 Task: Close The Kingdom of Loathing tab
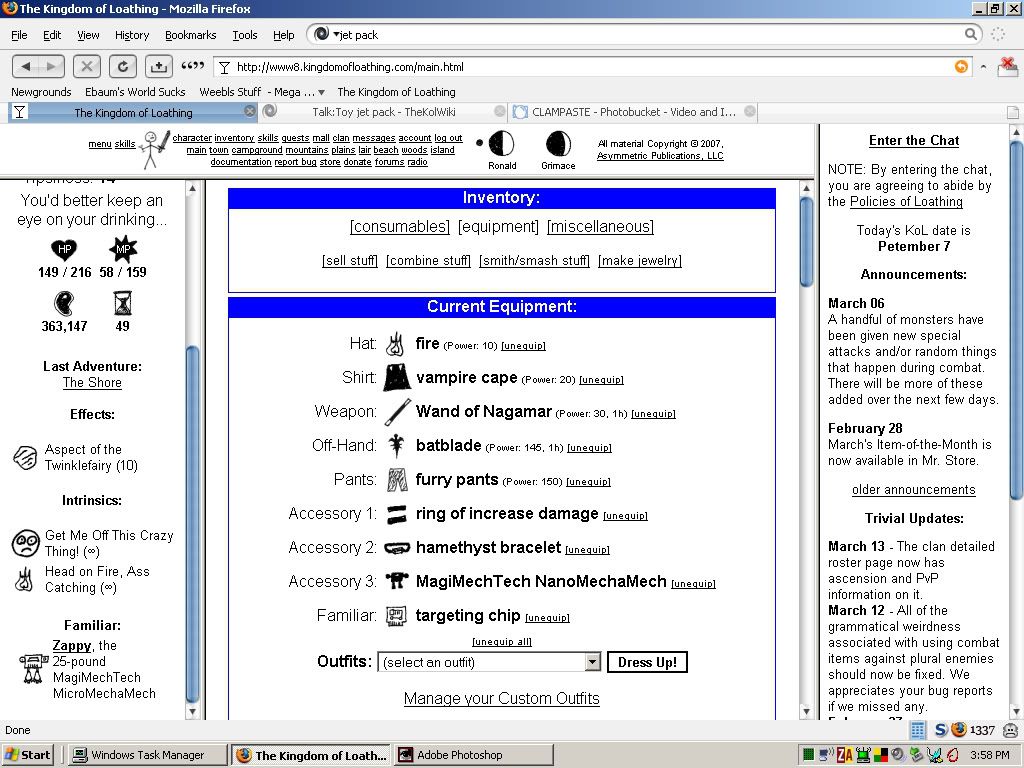(249, 111)
